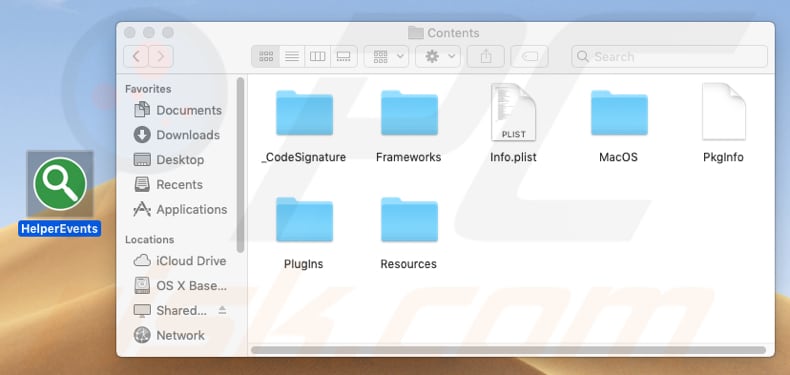Click the horizontal scrollbar at window bottom
Viewport: 790px width, 375px height.
coord(508,350)
